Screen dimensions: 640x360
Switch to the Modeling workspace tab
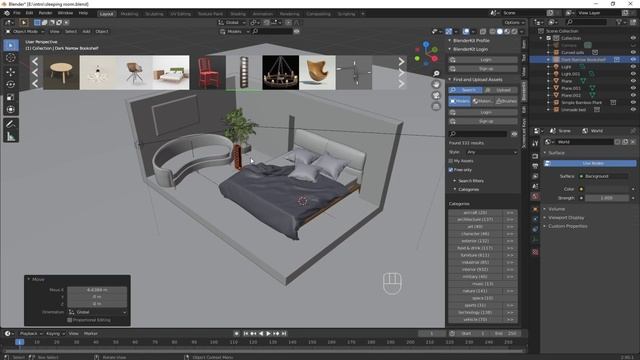tap(129, 14)
